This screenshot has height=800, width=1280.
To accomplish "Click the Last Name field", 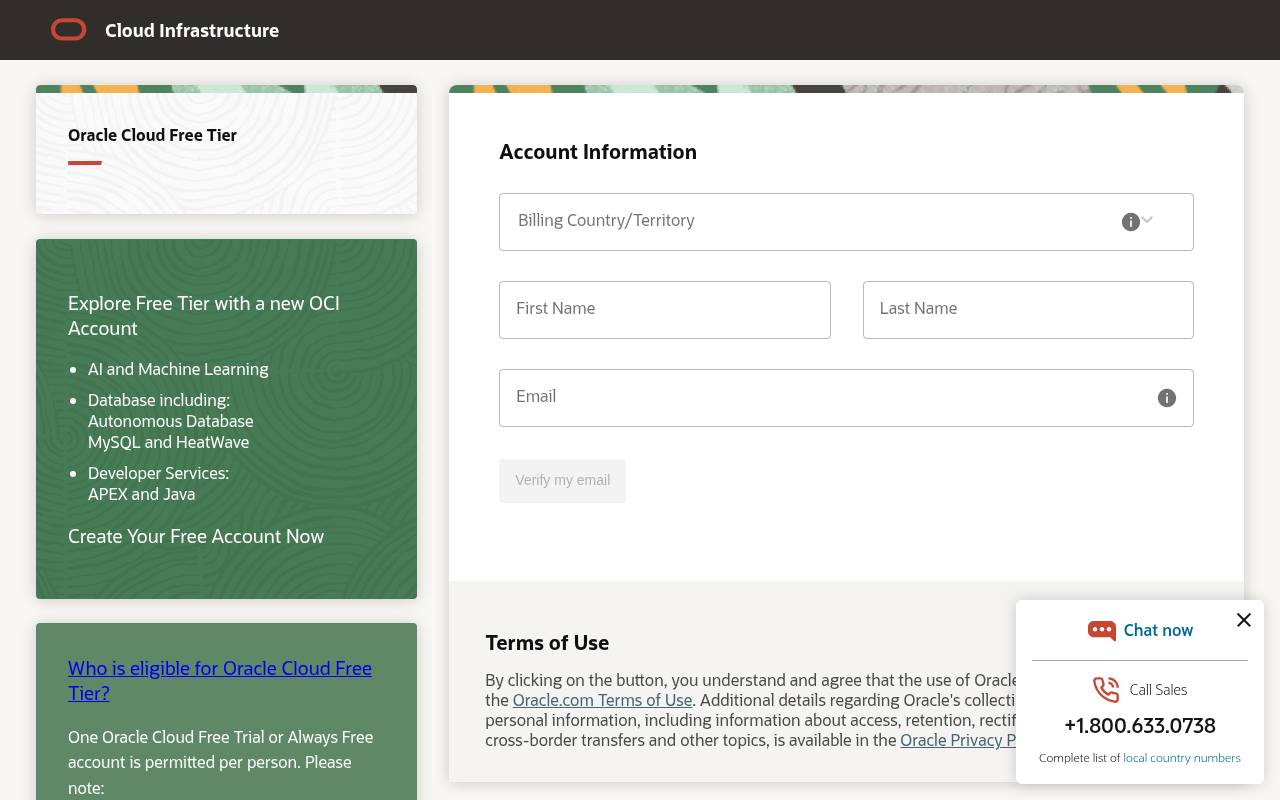I will tap(1028, 310).
